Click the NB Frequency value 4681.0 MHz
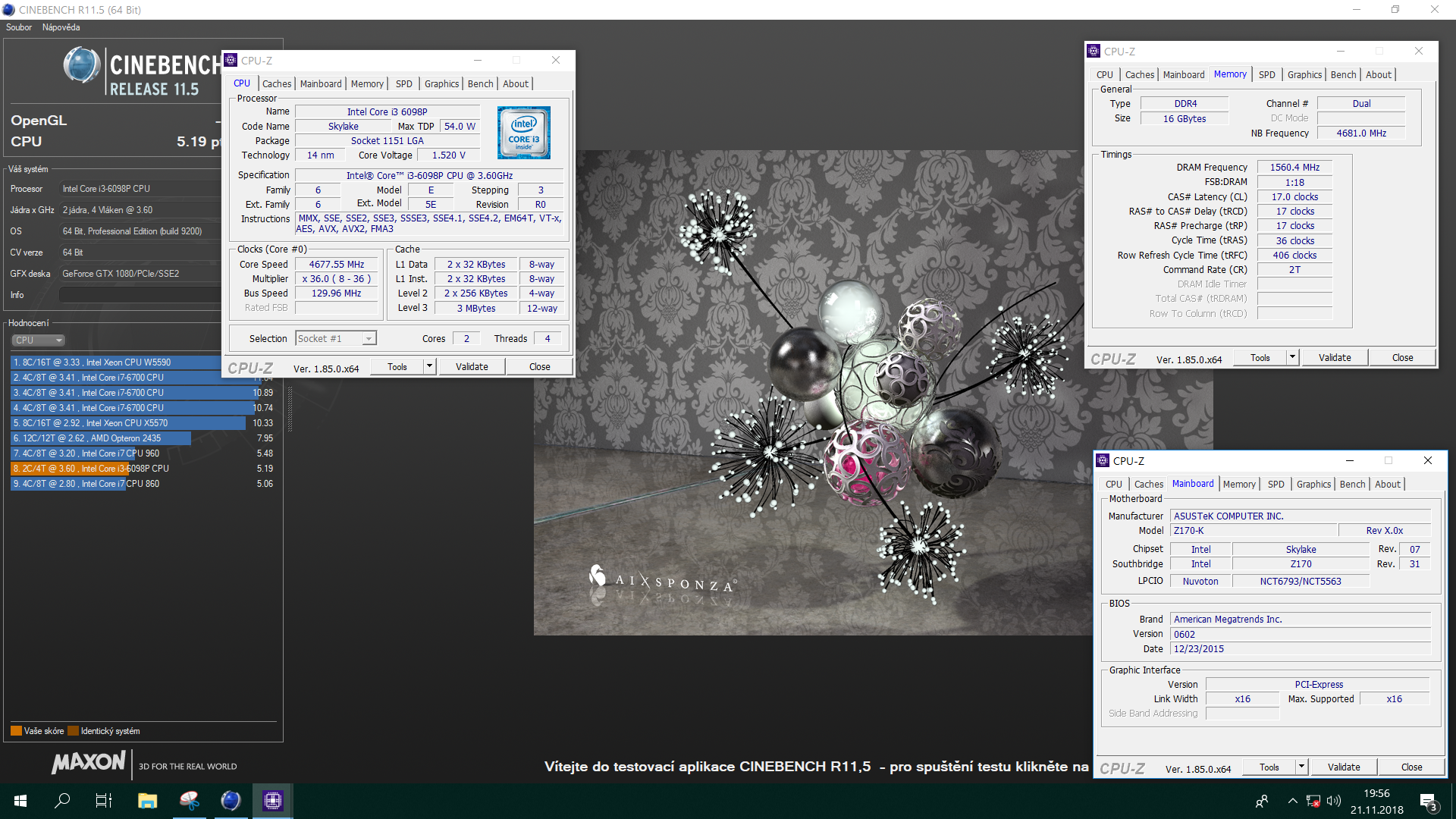Image resolution: width=1456 pixels, height=819 pixels. pos(1361,133)
